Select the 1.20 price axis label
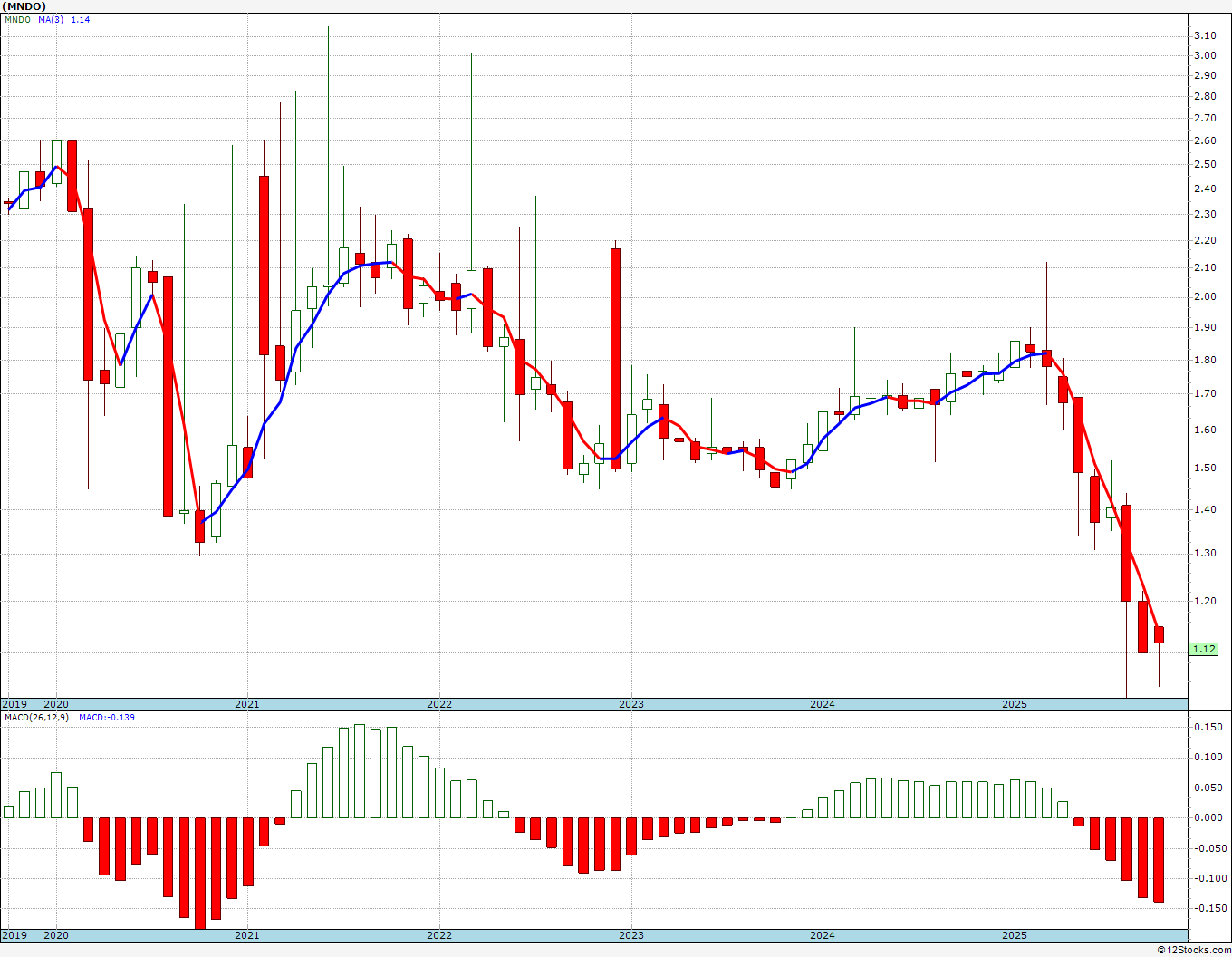 tap(1205, 601)
